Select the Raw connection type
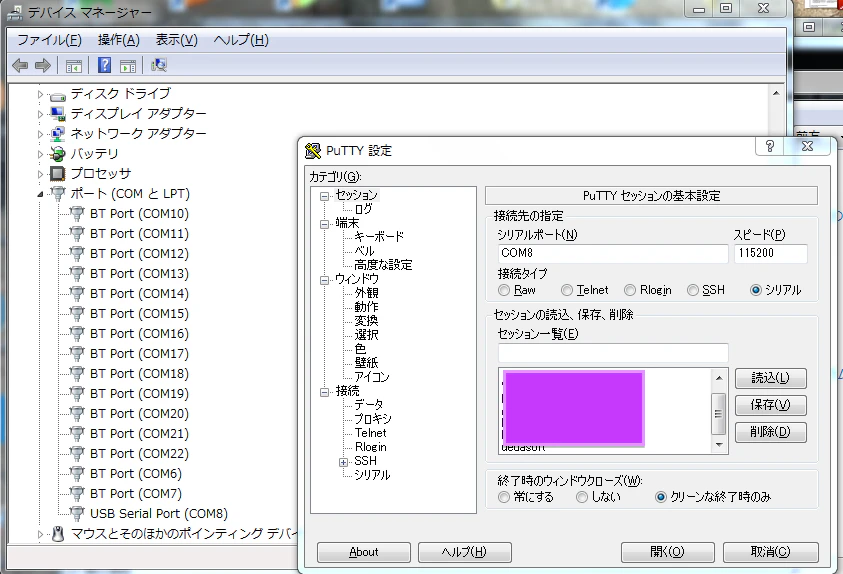Image resolution: width=843 pixels, height=574 pixels. tap(504, 290)
